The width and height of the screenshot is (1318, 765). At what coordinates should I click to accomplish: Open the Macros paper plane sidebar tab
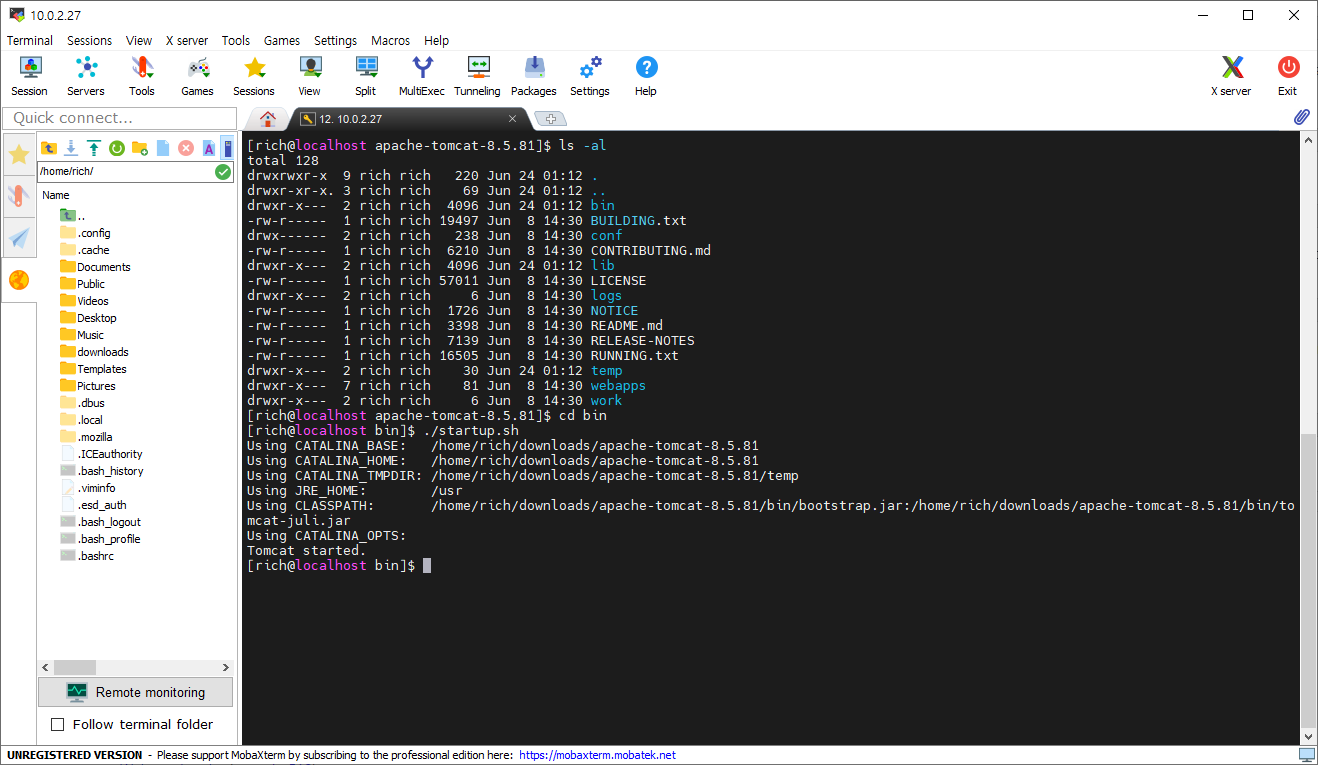pyautogui.click(x=19, y=238)
